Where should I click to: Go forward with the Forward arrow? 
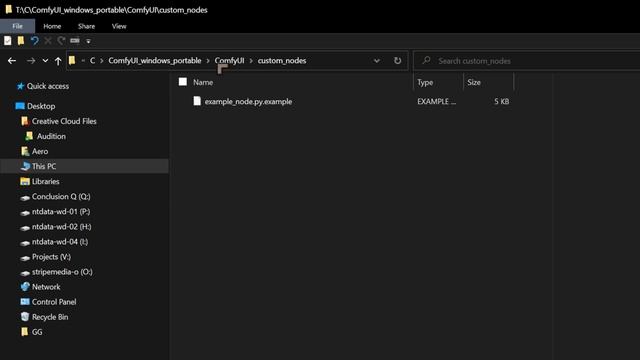coord(31,61)
